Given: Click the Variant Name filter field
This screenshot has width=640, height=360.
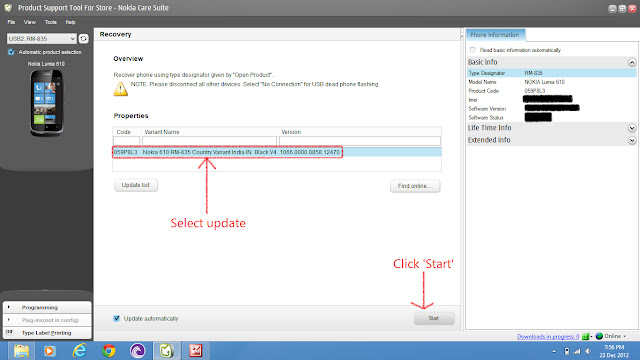Looking at the screenshot, I should [x=209, y=141].
